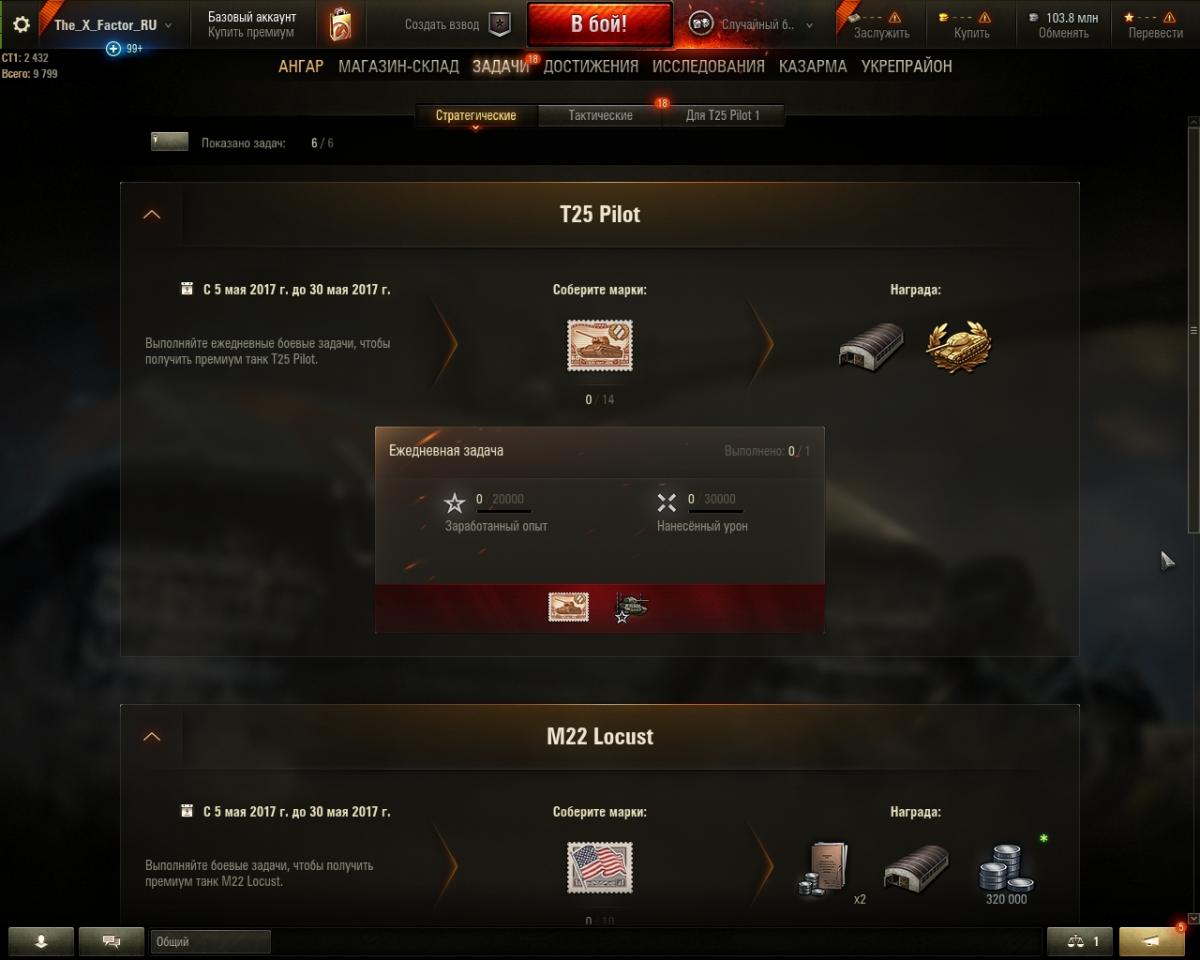Expand the Случайный бой battle mode dropdown

click(750, 25)
